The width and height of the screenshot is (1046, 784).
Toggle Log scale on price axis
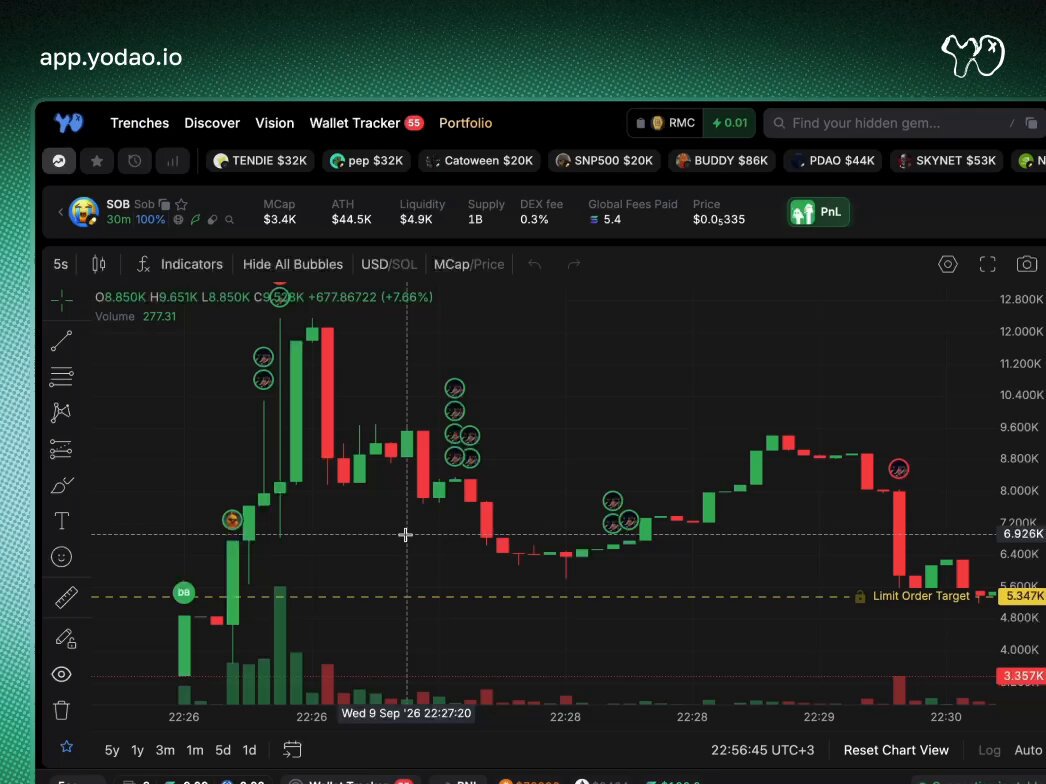point(989,750)
